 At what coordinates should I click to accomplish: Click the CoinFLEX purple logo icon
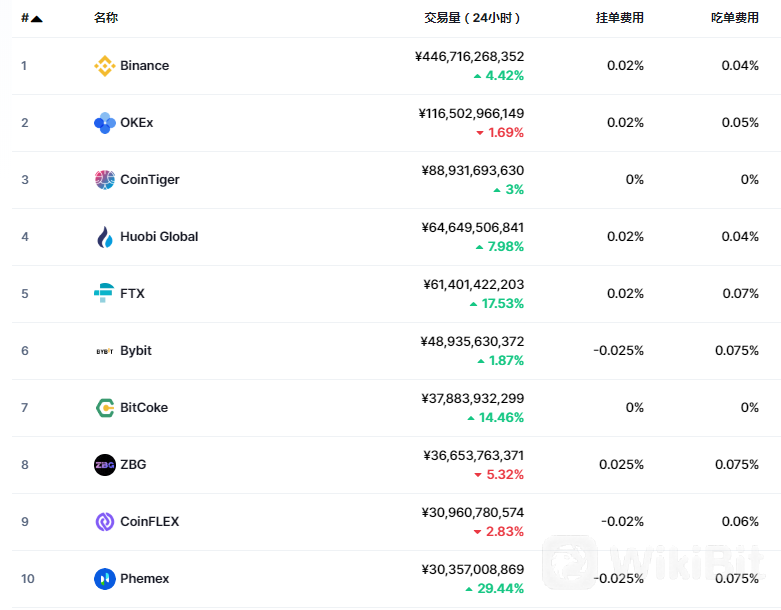pyautogui.click(x=104, y=522)
